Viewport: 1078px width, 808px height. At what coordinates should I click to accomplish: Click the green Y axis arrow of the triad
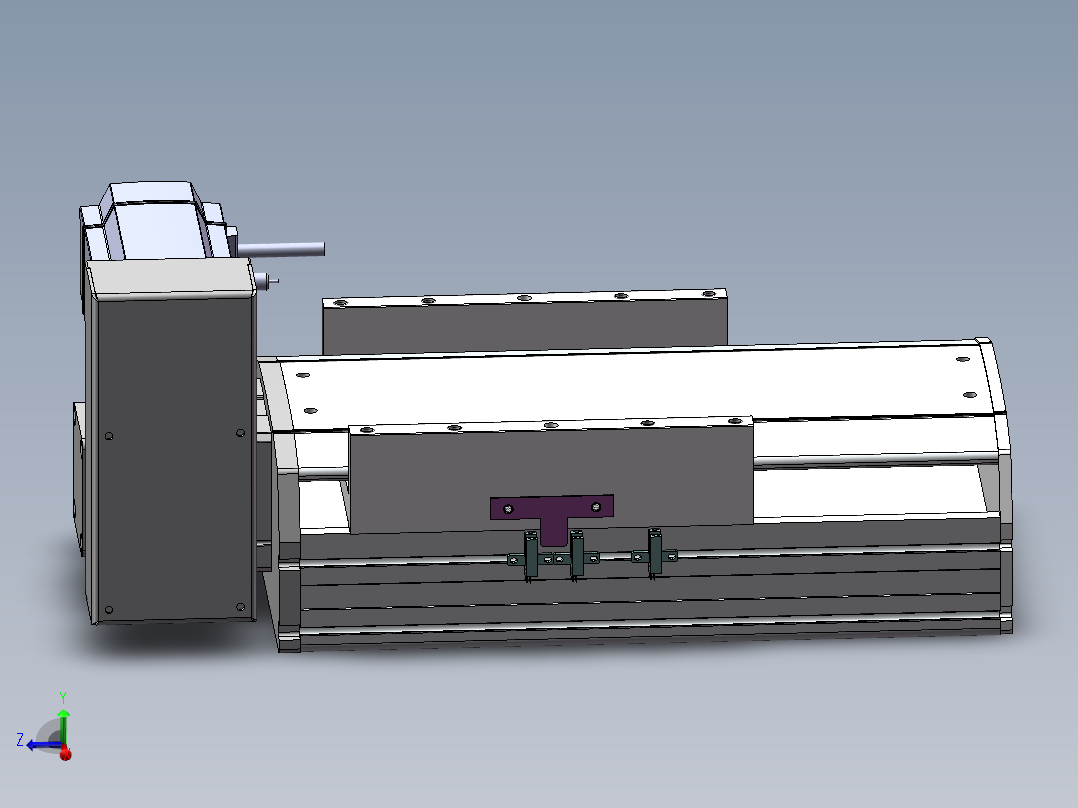[63, 726]
